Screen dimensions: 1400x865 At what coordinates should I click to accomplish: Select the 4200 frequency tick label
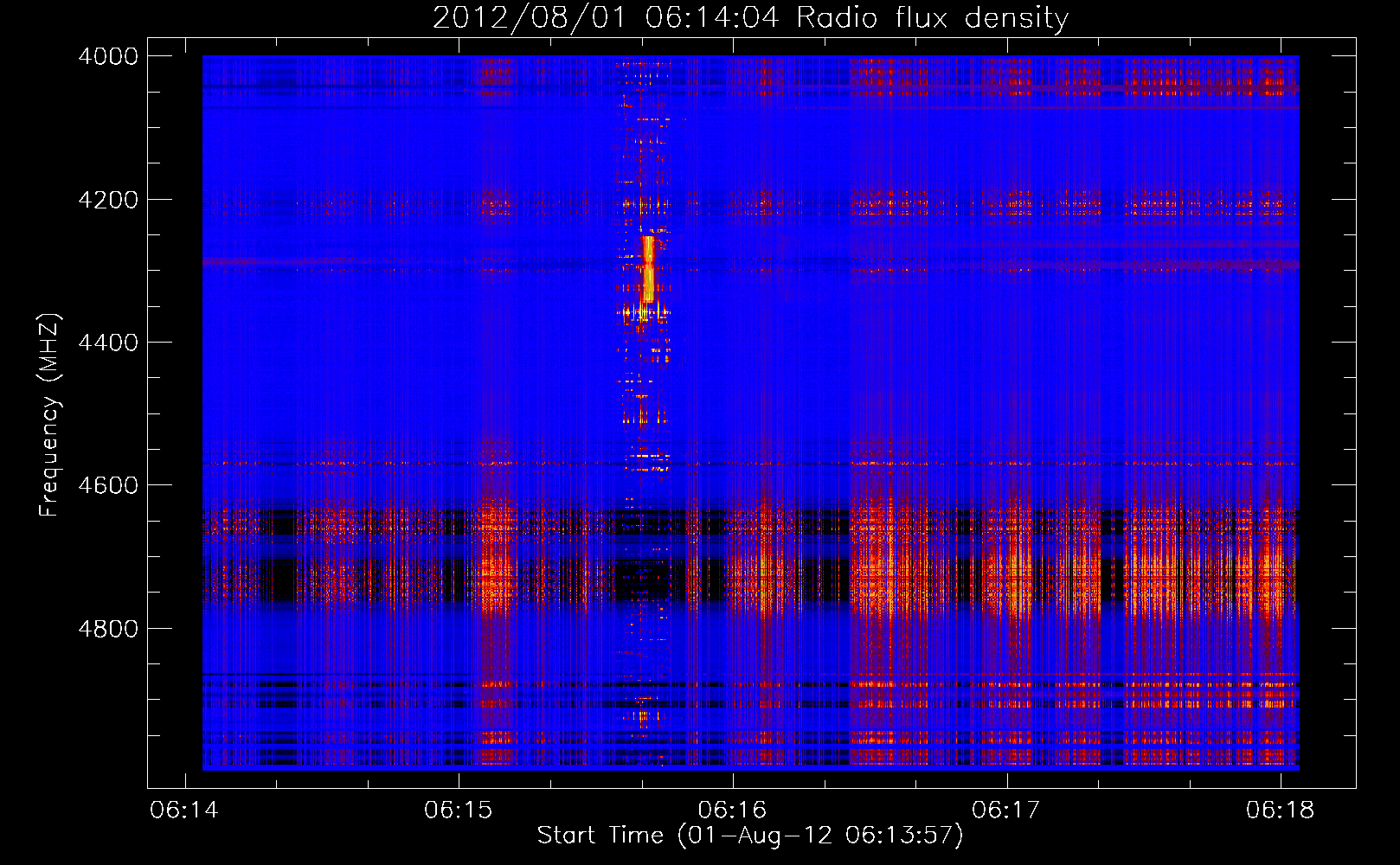pos(108,200)
